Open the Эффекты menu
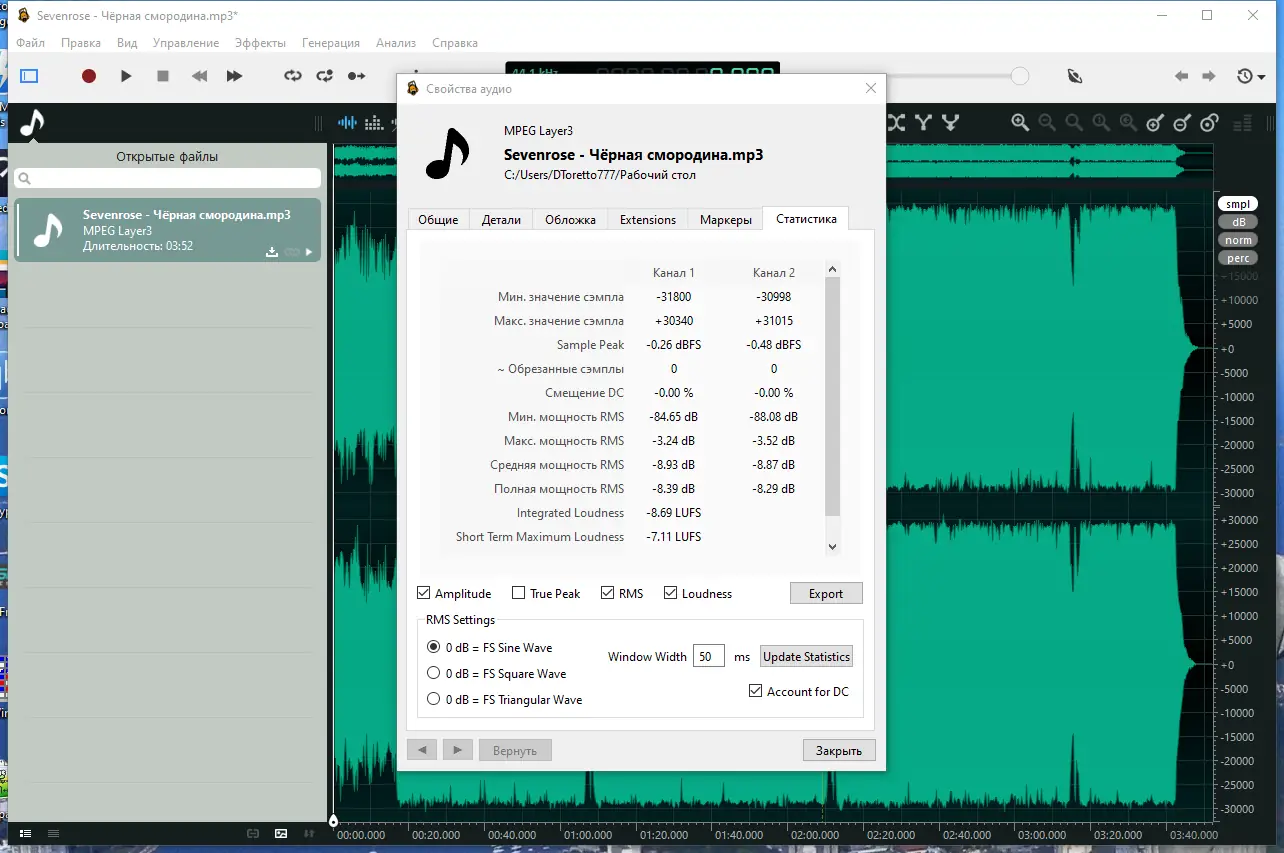Viewport: 1284px width, 853px height. coord(260,43)
